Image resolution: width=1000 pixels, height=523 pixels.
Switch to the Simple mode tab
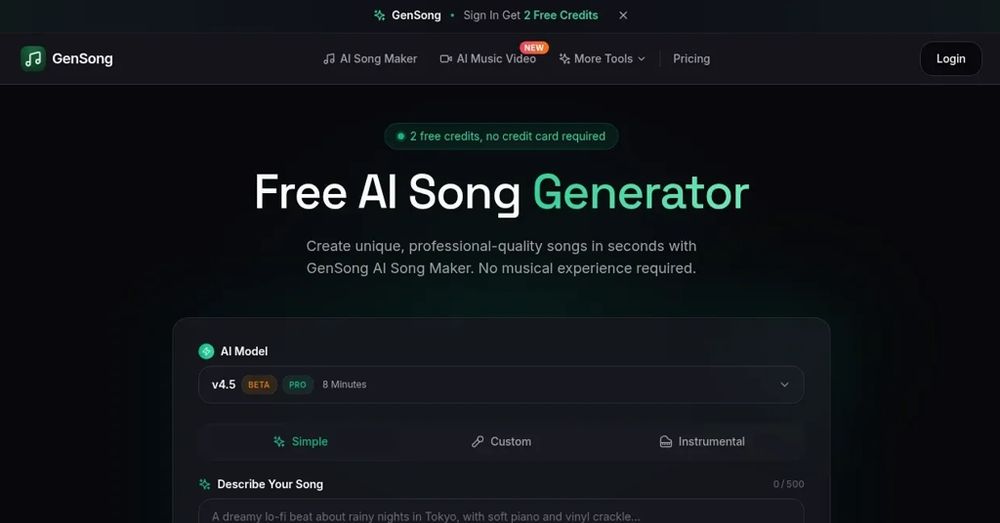(x=300, y=441)
